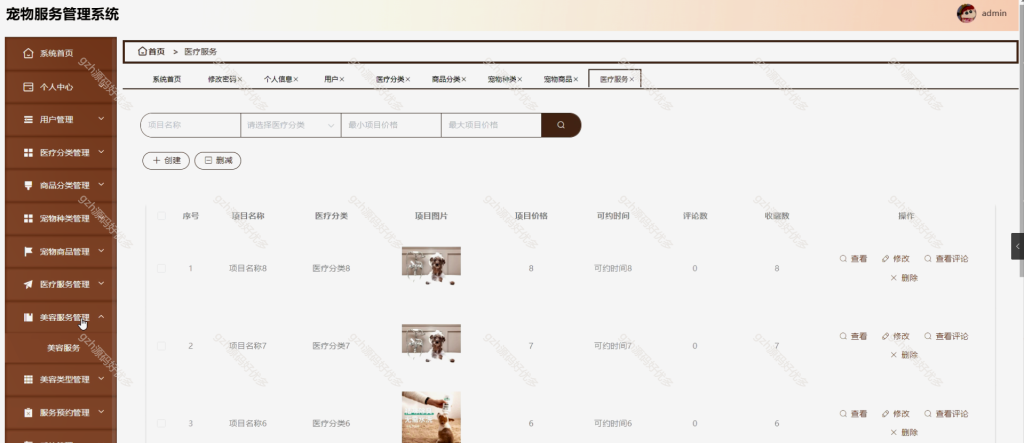Open the 请选择医疗分类 dropdown
This screenshot has width=1024, height=443.
coord(291,125)
